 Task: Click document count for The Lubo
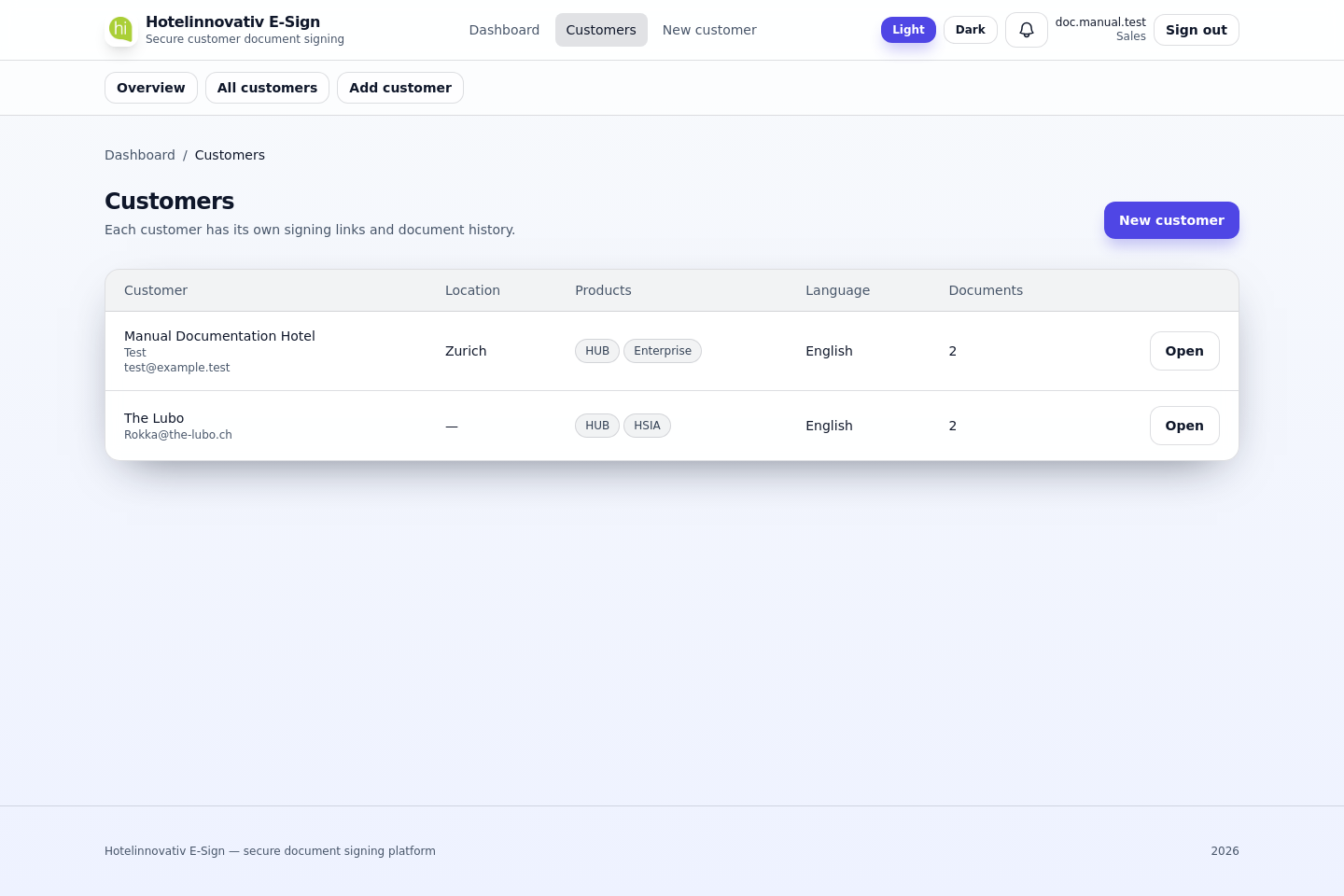[953, 426]
